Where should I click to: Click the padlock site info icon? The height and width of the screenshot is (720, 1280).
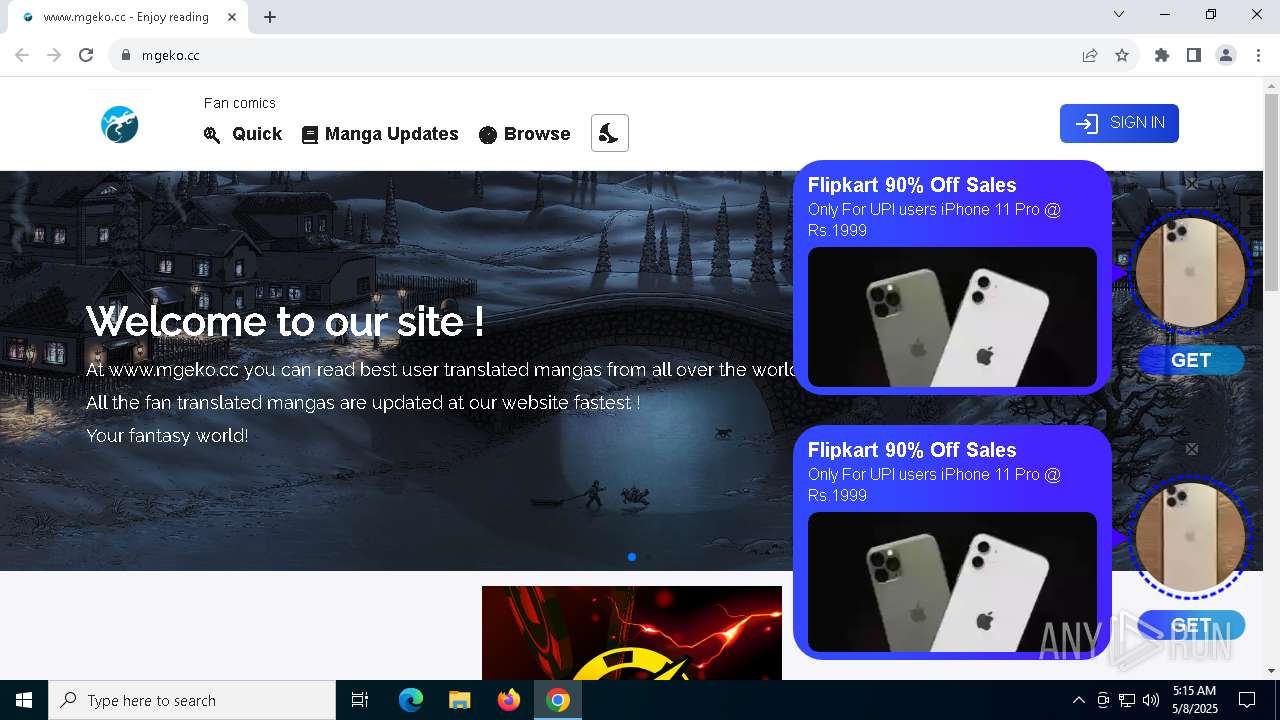coord(126,55)
